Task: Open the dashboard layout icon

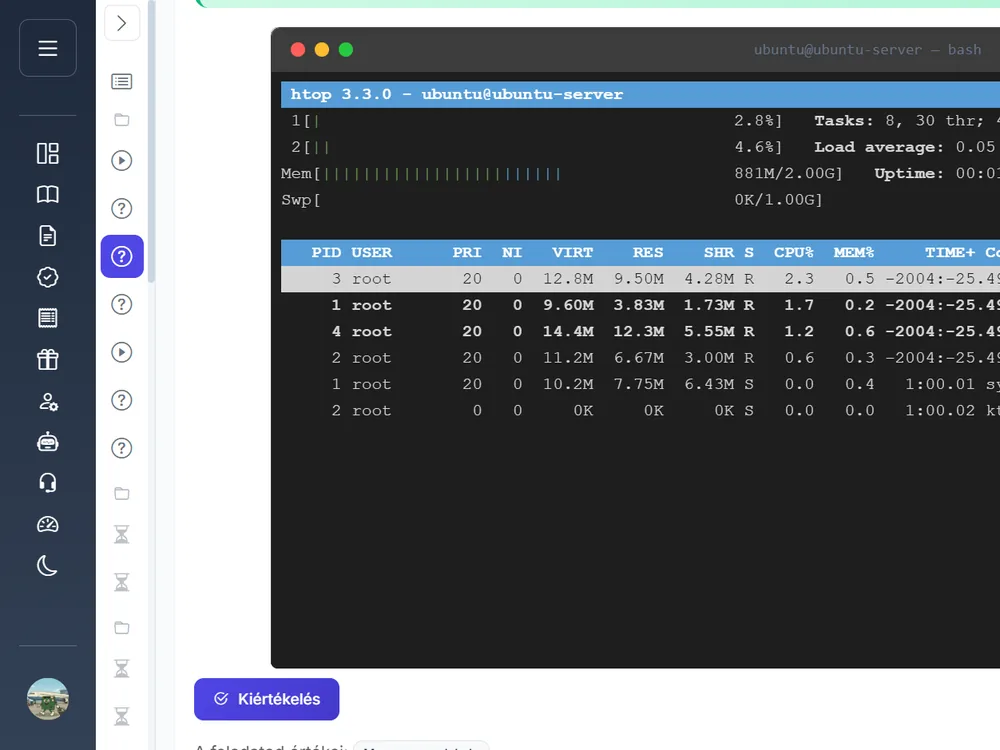Action: pos(48,153)
